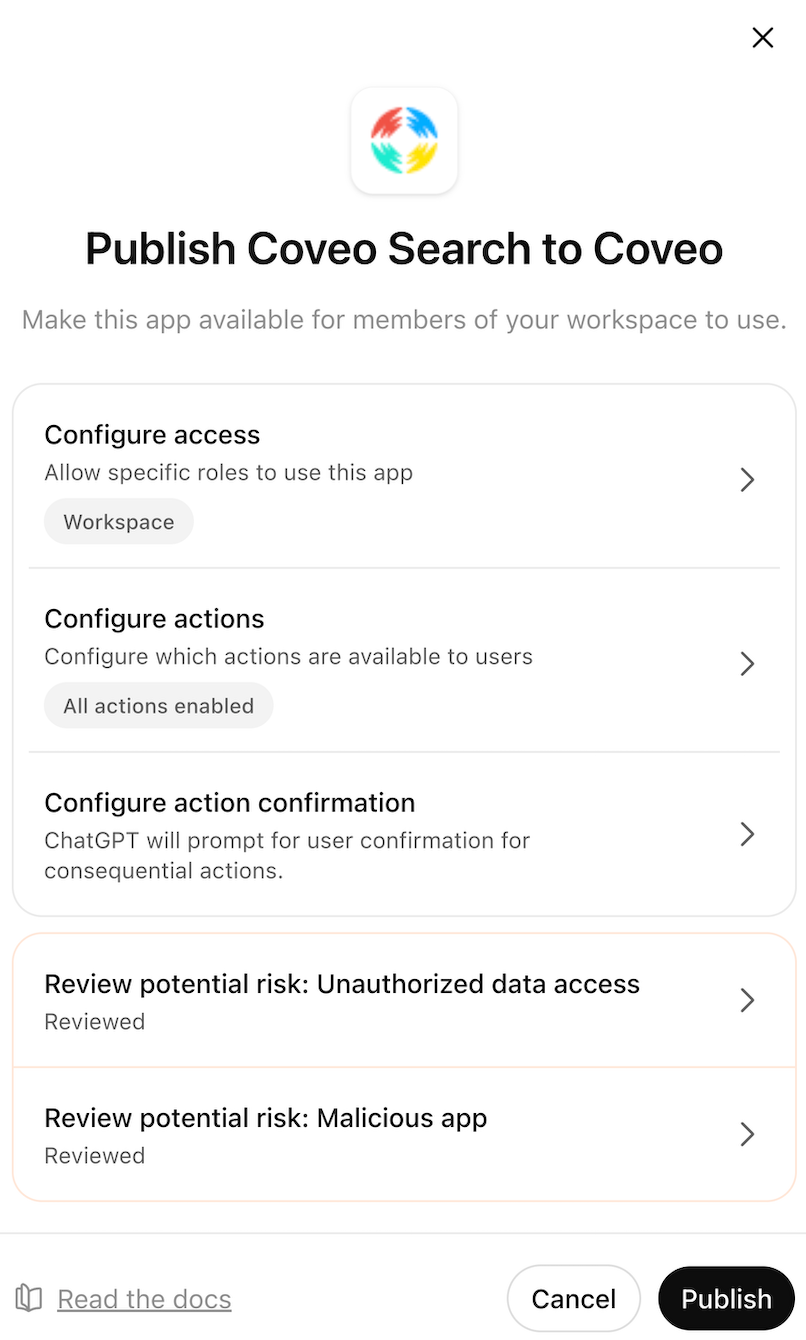Click the chevron on the Configure actions row
Viewport: 806px width, 1340px height.
click(746, 663)
